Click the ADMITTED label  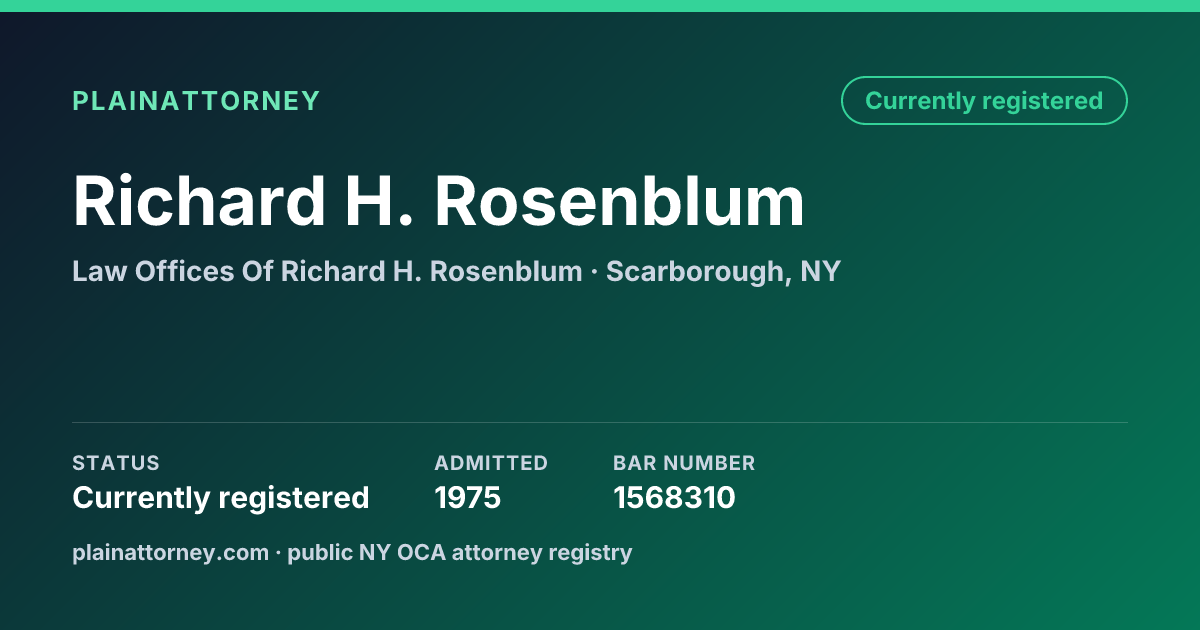point(491,463)
